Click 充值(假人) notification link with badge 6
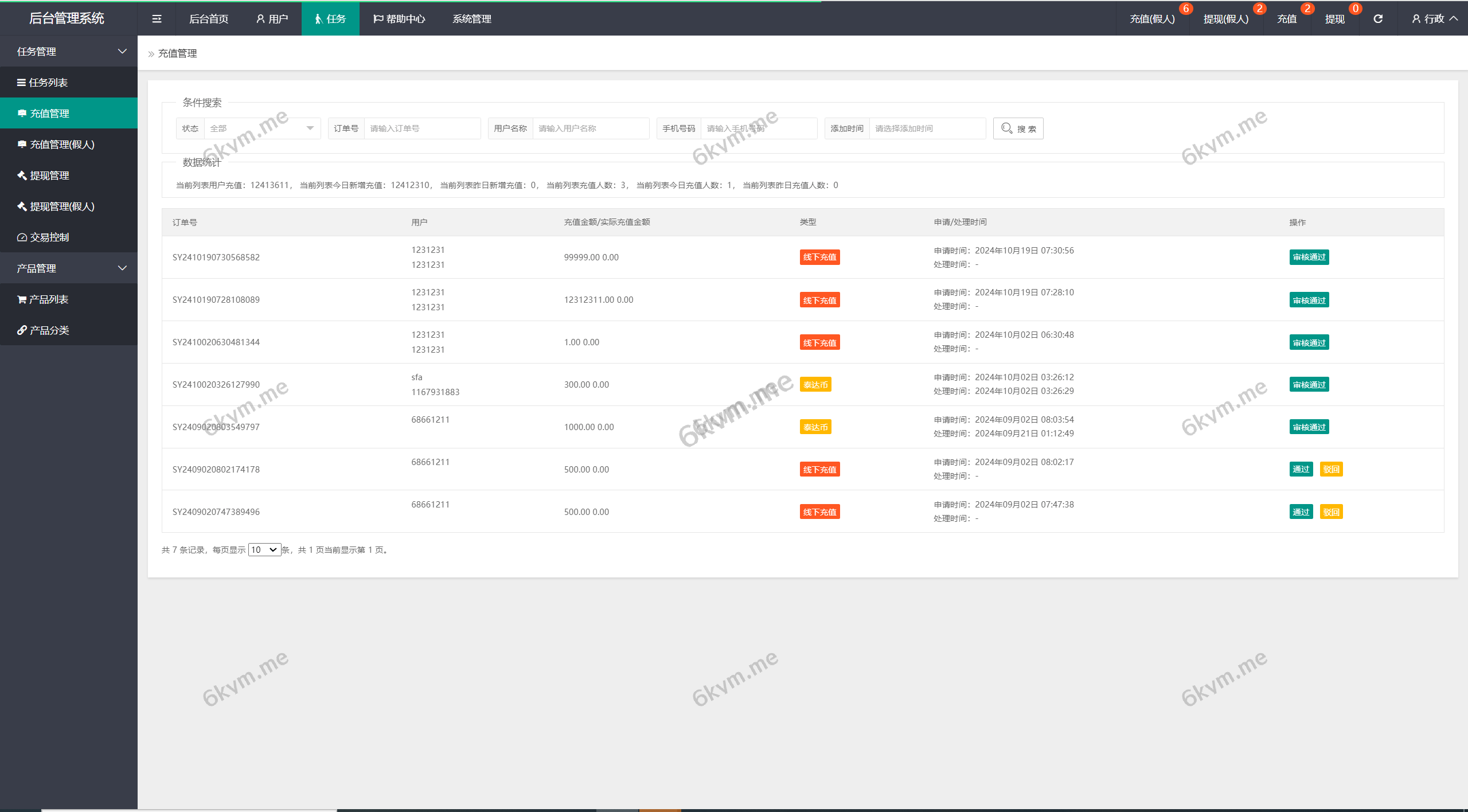Screen dimensions: 1468x812 (x=1152, y=19)
